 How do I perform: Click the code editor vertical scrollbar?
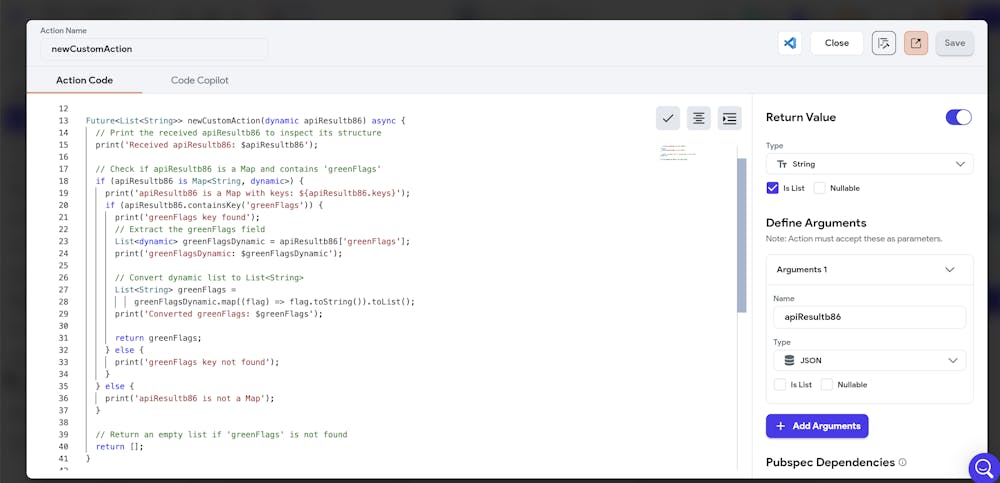pos(741,235)
